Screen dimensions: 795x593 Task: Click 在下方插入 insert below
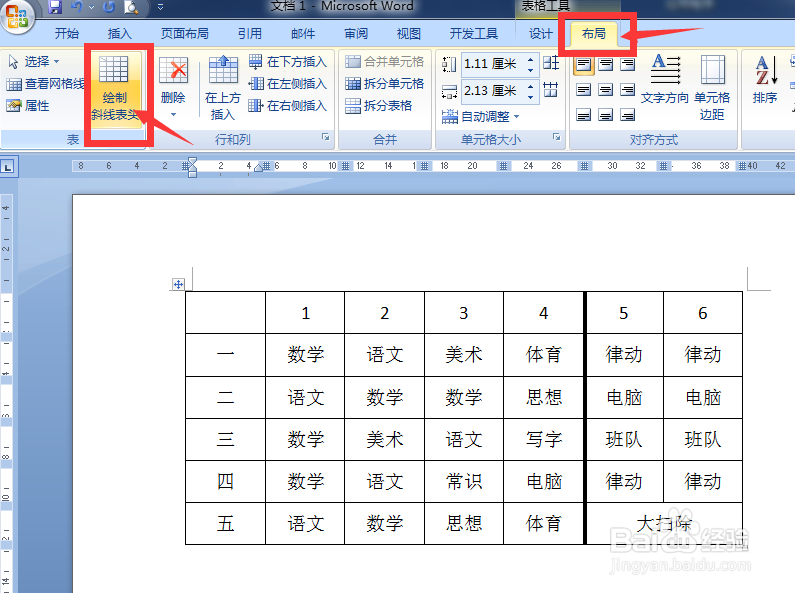click(287, 62)
